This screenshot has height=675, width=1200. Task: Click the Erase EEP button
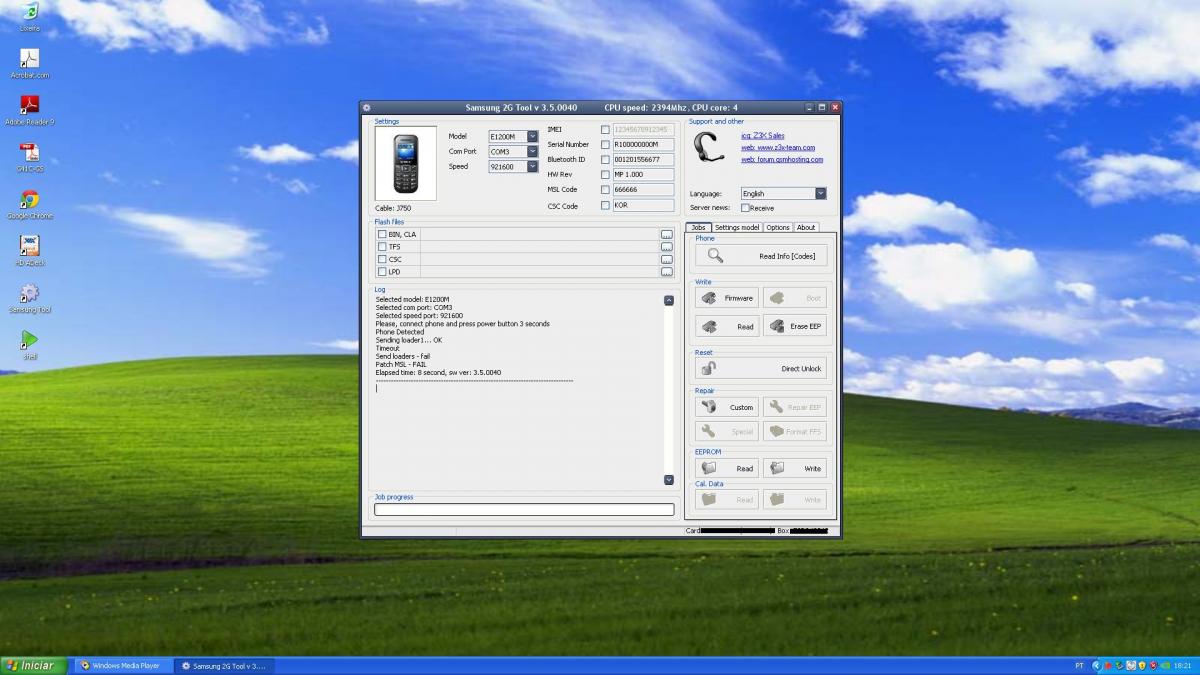(795, 326)
